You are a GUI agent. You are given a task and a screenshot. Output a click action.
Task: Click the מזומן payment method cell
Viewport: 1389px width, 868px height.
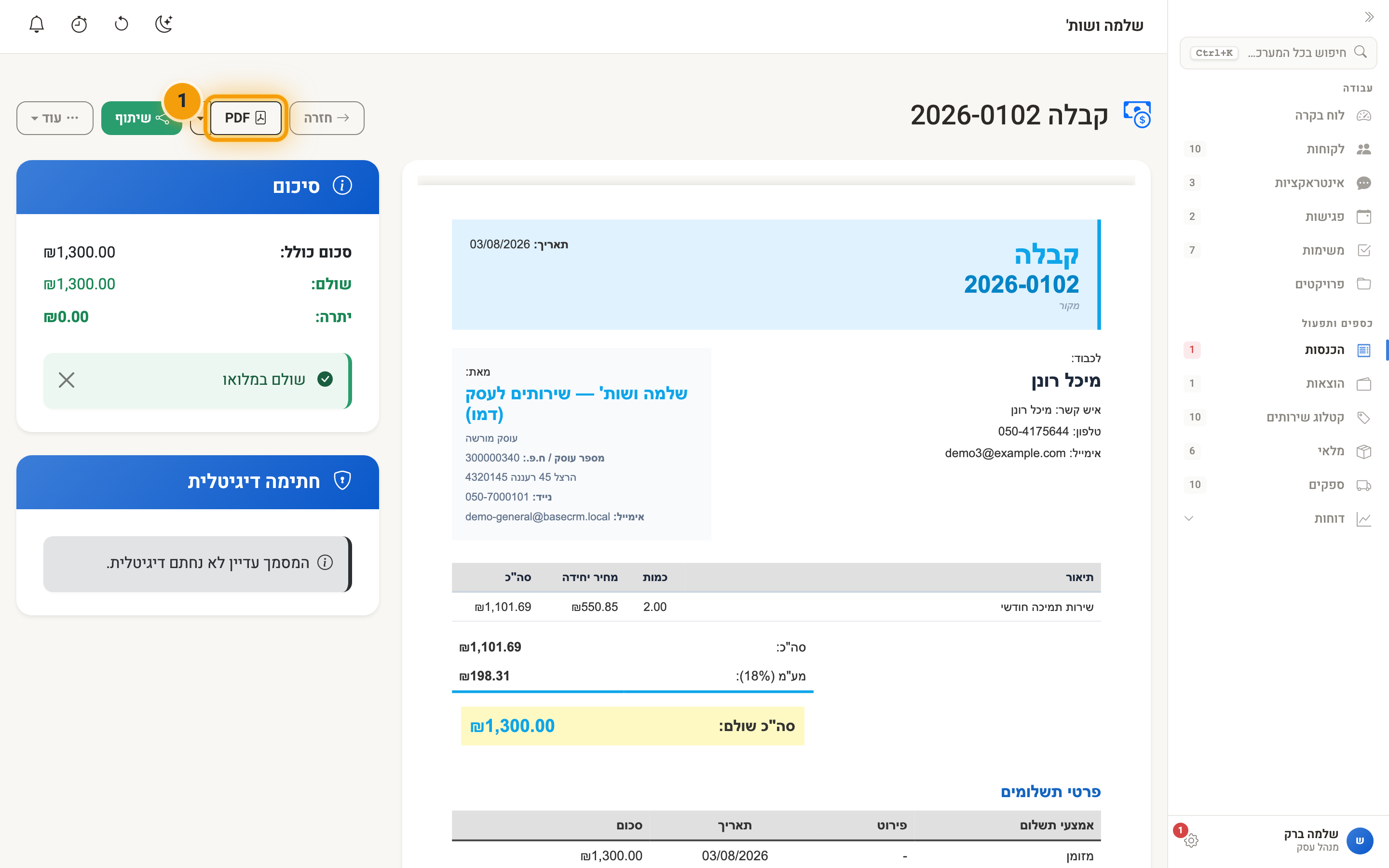1079,856
